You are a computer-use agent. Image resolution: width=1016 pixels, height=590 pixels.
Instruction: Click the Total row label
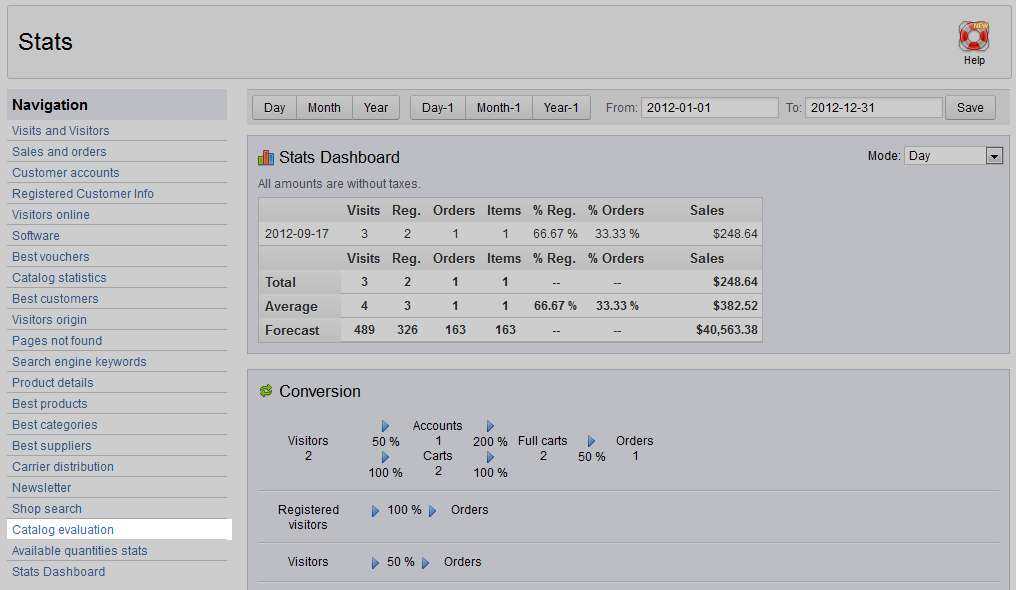click(x=280, y=282)
